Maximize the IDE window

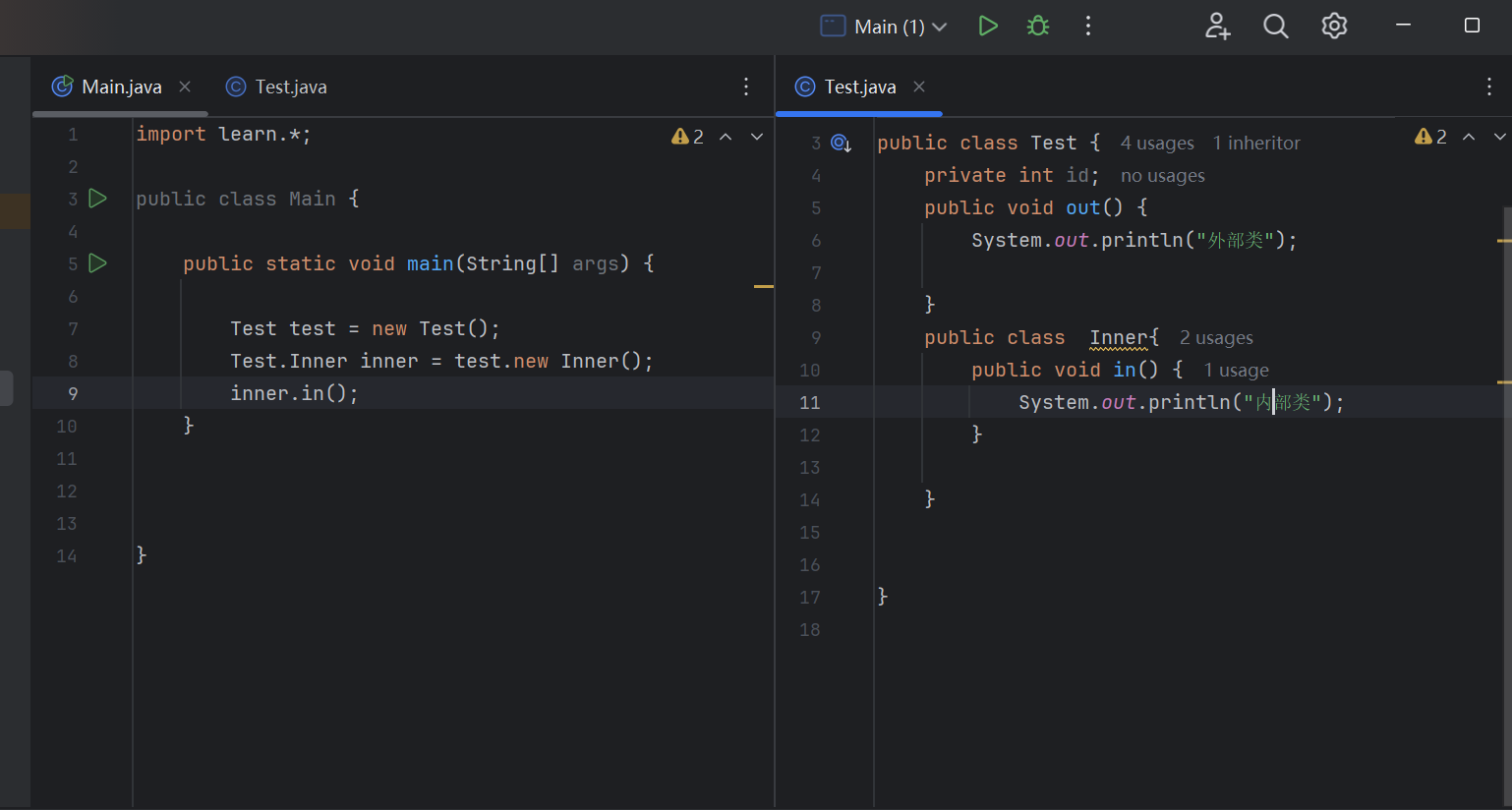1472,26
